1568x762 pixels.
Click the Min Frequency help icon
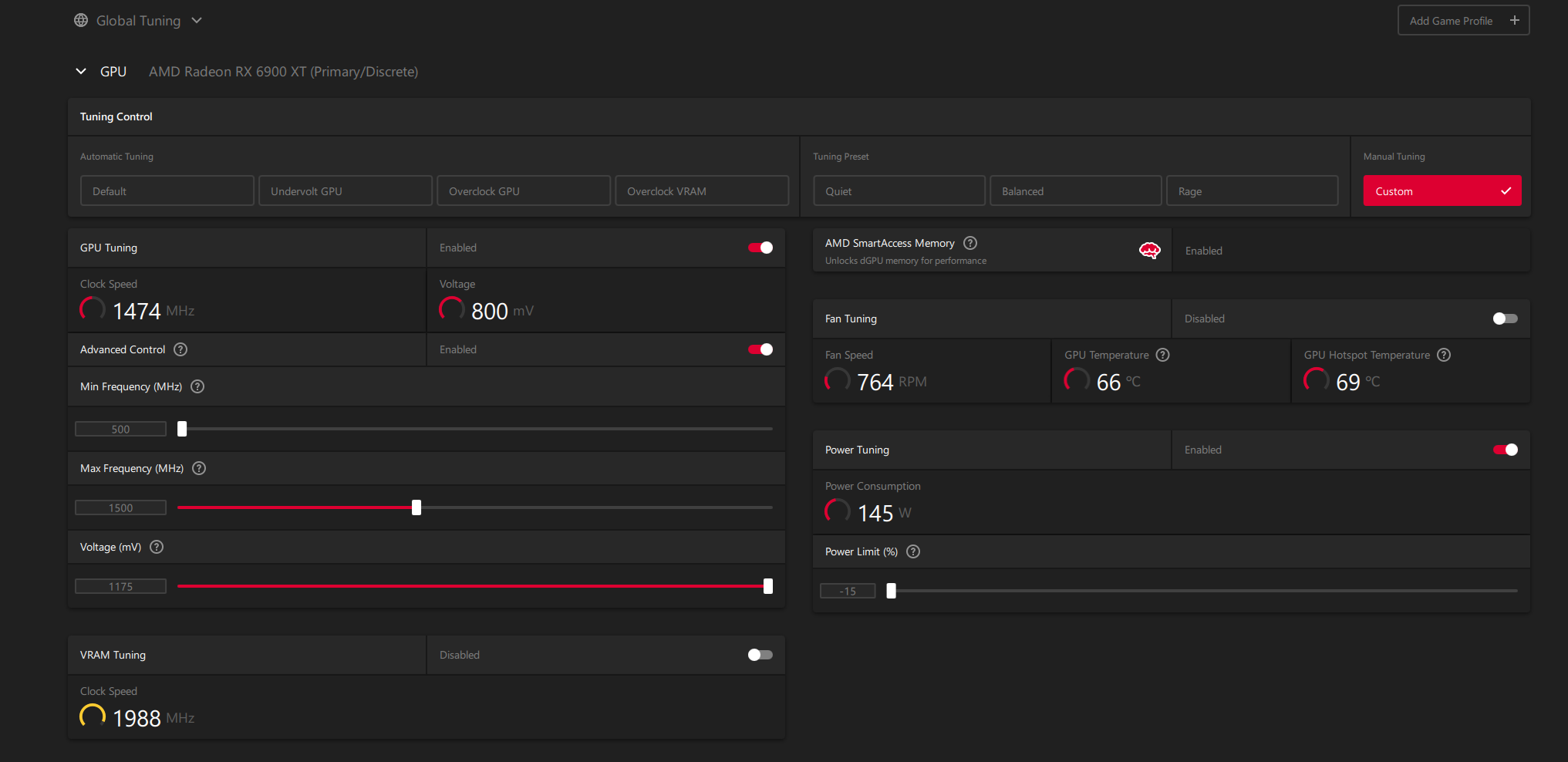197,386
